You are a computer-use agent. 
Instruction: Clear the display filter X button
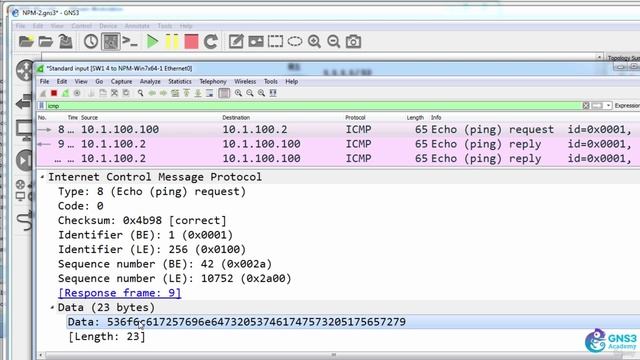(586, 106)
